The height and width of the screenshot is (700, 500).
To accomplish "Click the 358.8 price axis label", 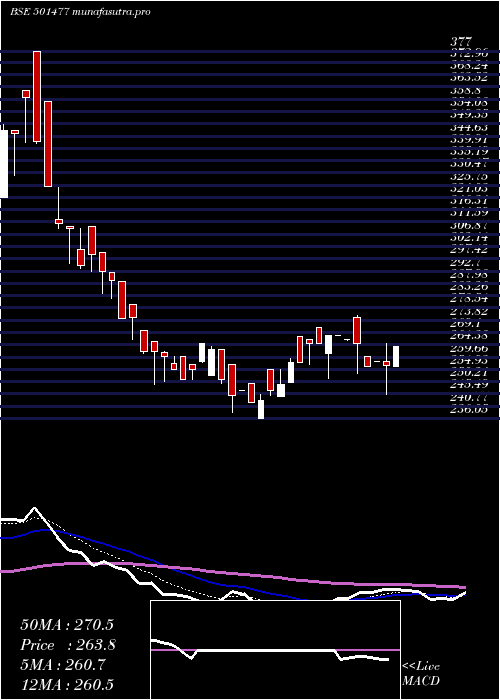I will point(465,90).
